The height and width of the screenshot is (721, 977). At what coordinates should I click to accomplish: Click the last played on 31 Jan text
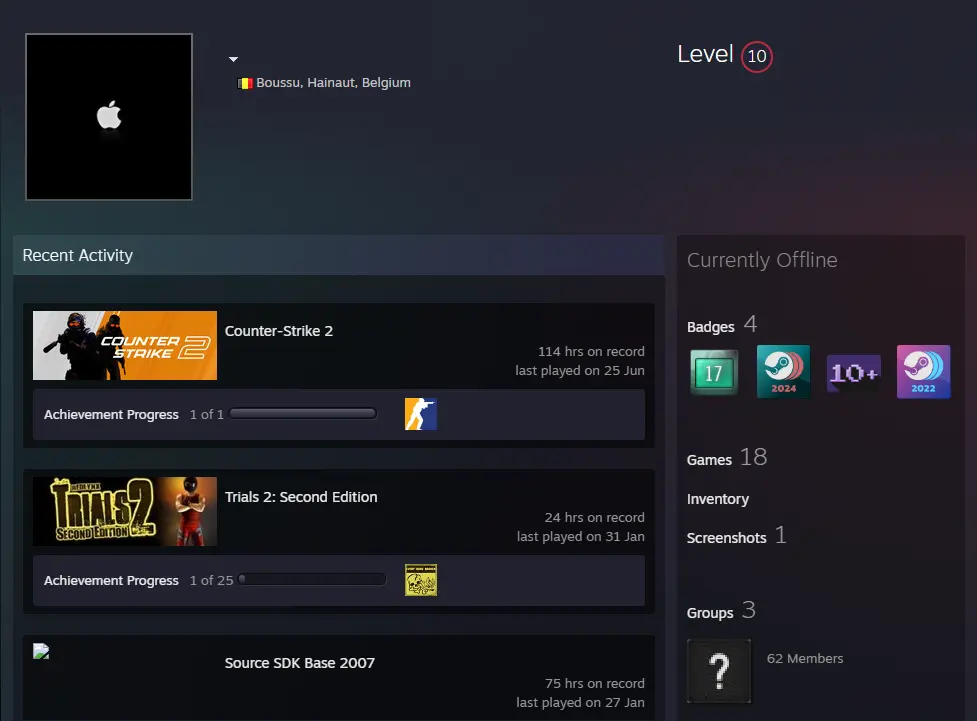[x=581, y=537]
